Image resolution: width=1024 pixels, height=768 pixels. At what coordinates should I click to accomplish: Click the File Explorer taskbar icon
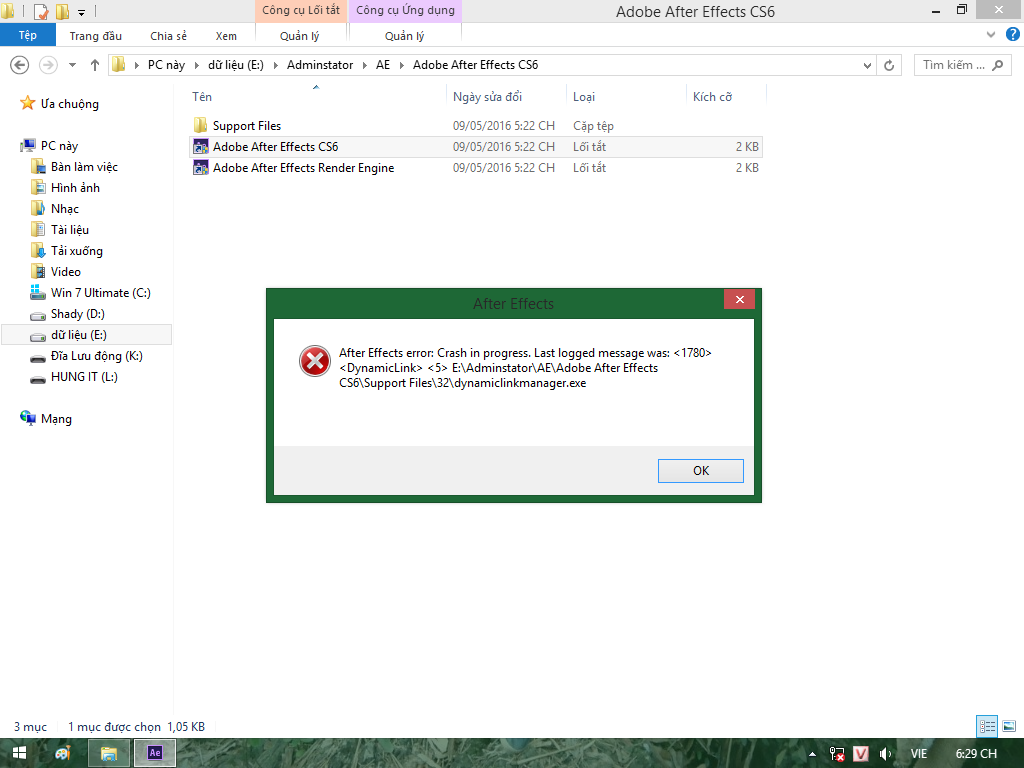tap(109, 753)
